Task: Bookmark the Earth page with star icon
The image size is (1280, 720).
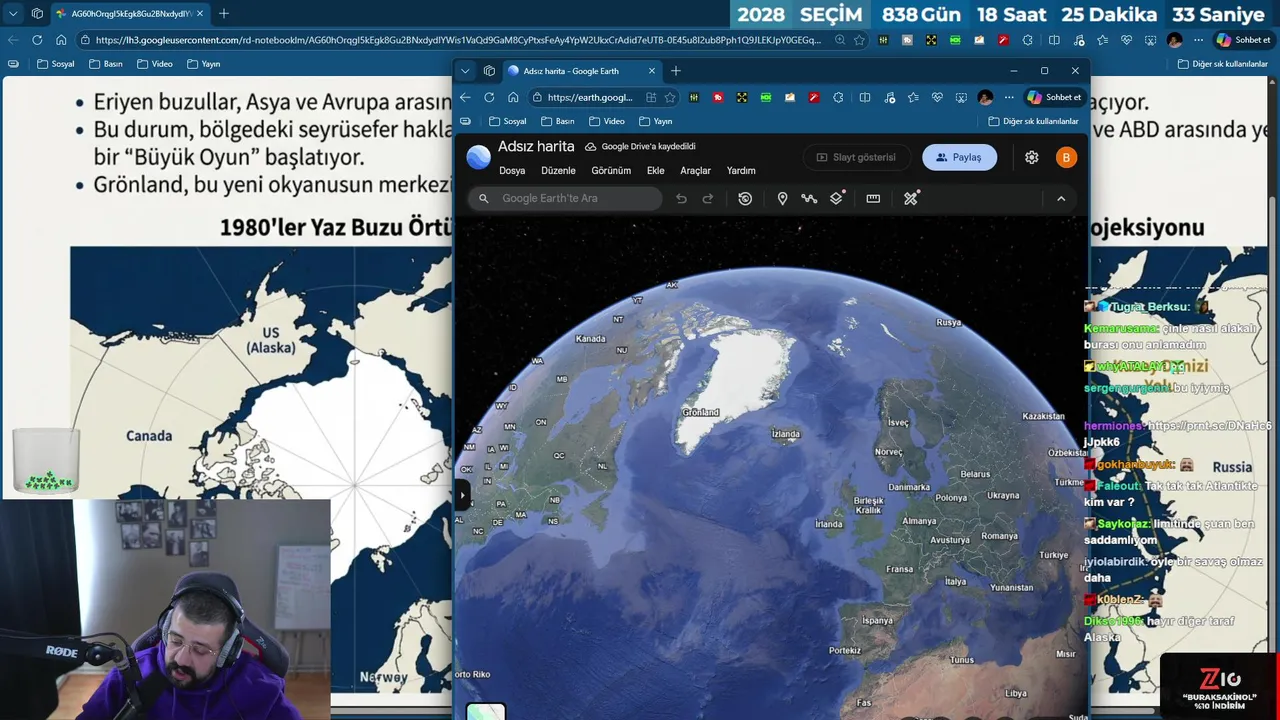Action: click(670, 97)
